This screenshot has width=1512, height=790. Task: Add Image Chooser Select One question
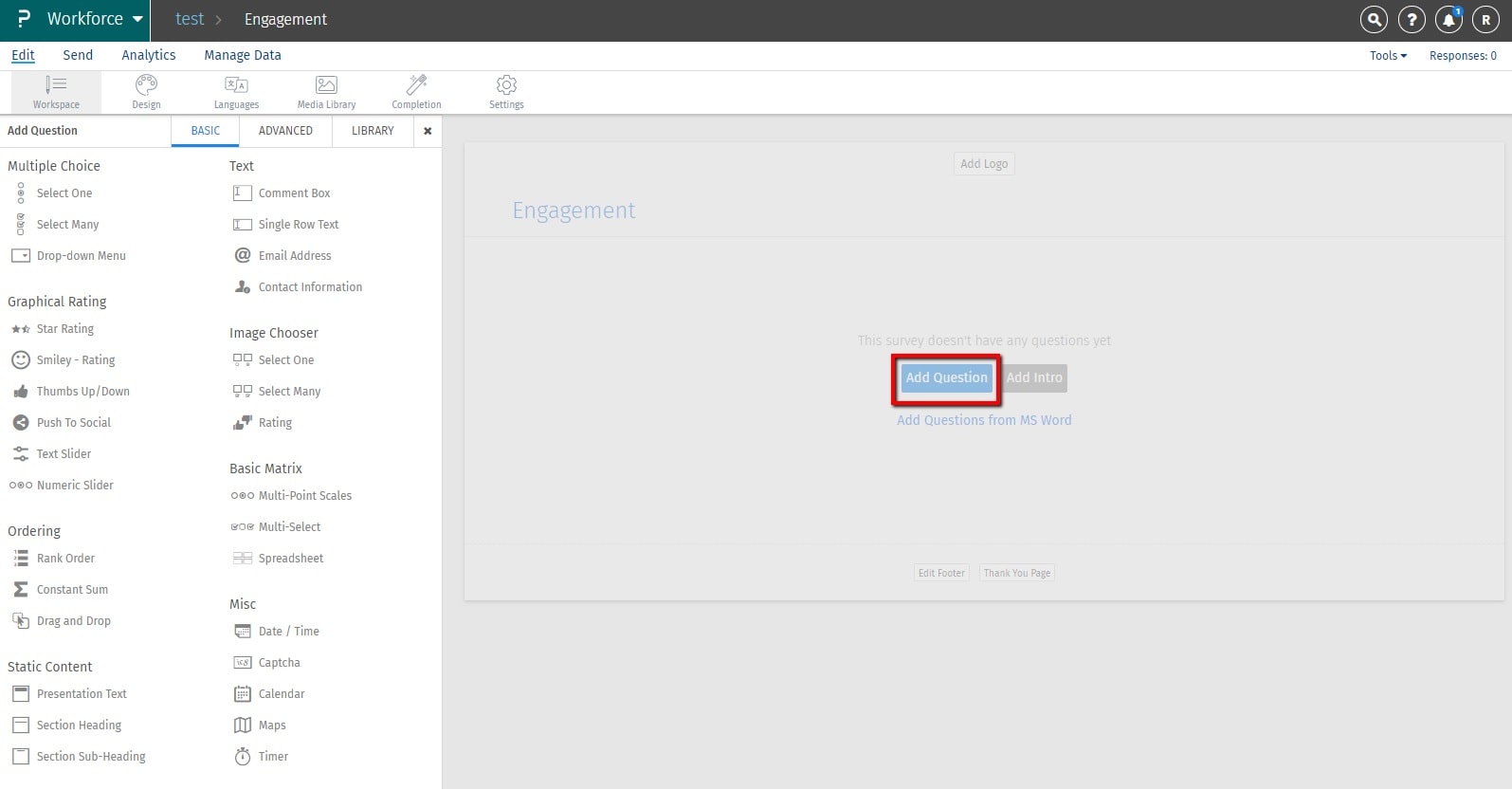click(x=273, y=360)
